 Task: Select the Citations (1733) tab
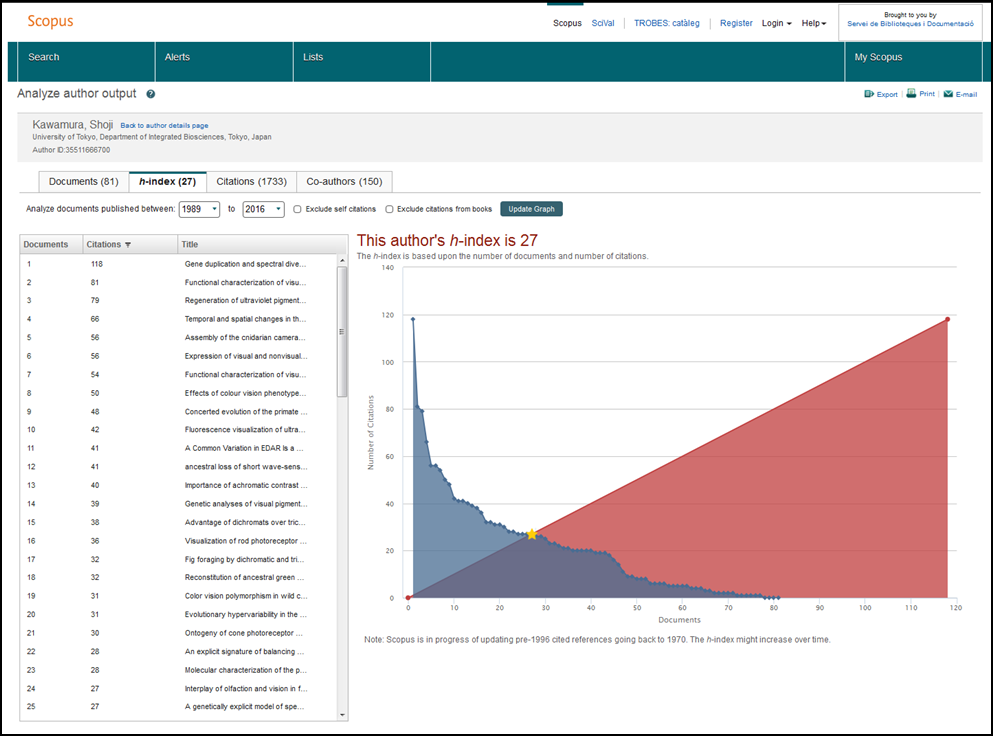tap(251, 181)
